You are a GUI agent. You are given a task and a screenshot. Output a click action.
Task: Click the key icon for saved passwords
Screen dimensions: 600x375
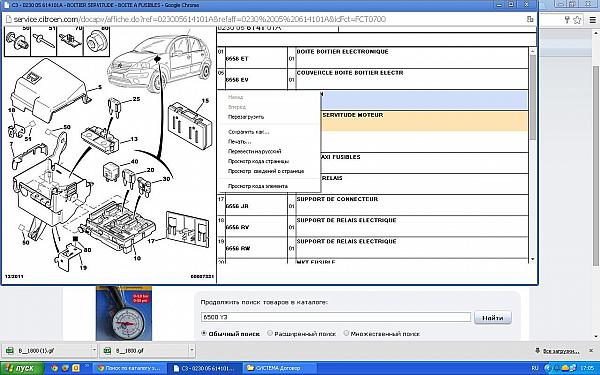[567, 20]
